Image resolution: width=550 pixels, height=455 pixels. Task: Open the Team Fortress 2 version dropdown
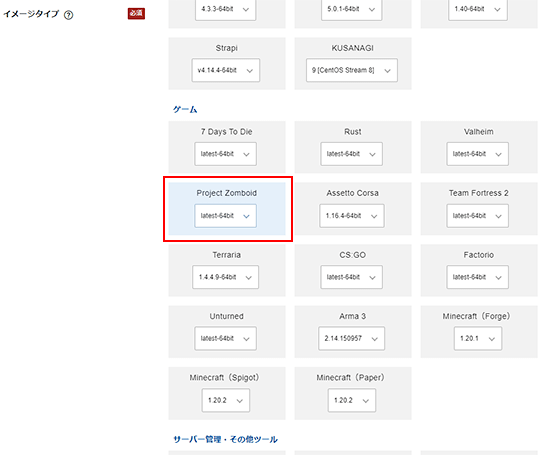tap(477, 216)
